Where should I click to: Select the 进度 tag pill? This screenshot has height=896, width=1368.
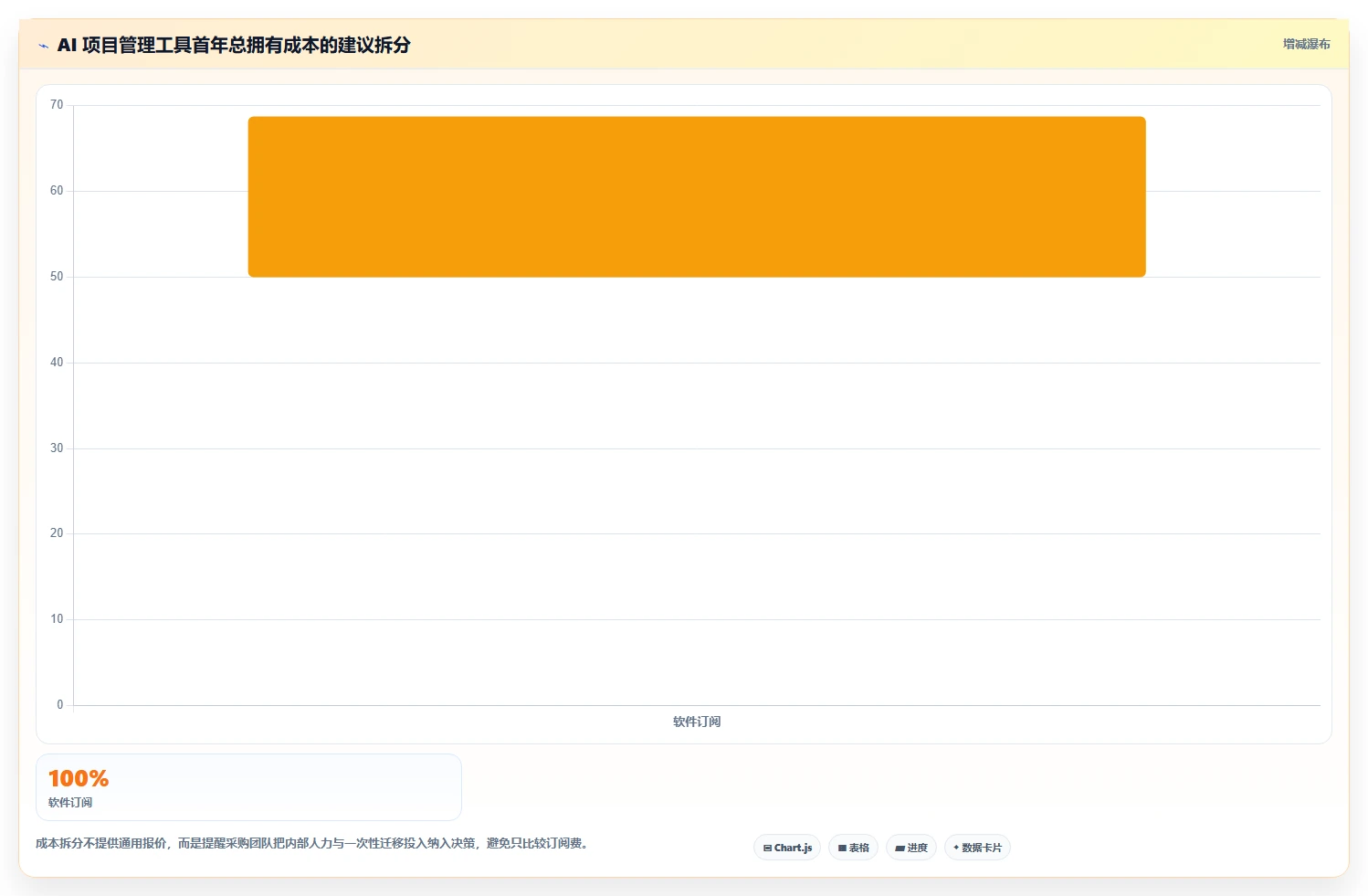pyautogui.click(x=910, y=848)
